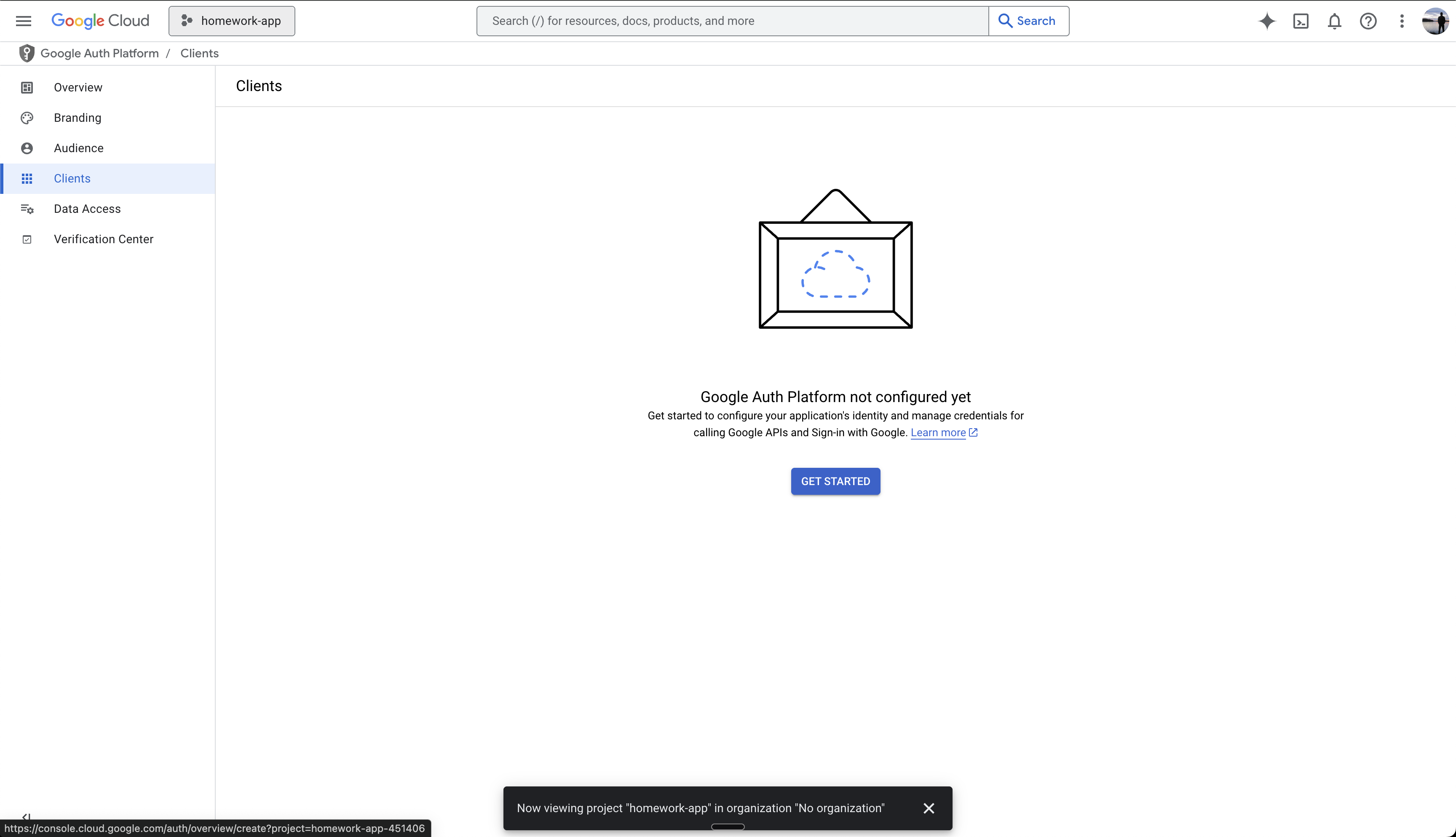This screenshot has width=1456, height=837.
Task: Select the Clients sidebar item
Action: tap(108, 178)
